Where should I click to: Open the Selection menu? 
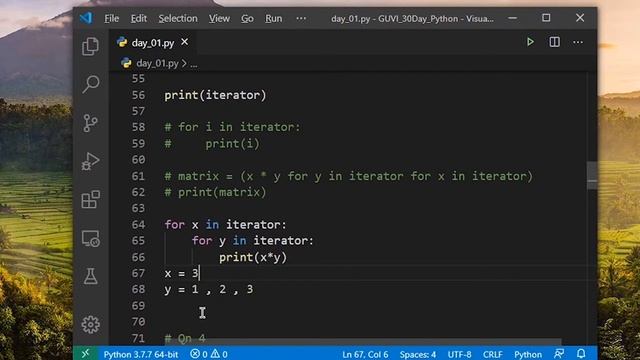coord(178,18)
